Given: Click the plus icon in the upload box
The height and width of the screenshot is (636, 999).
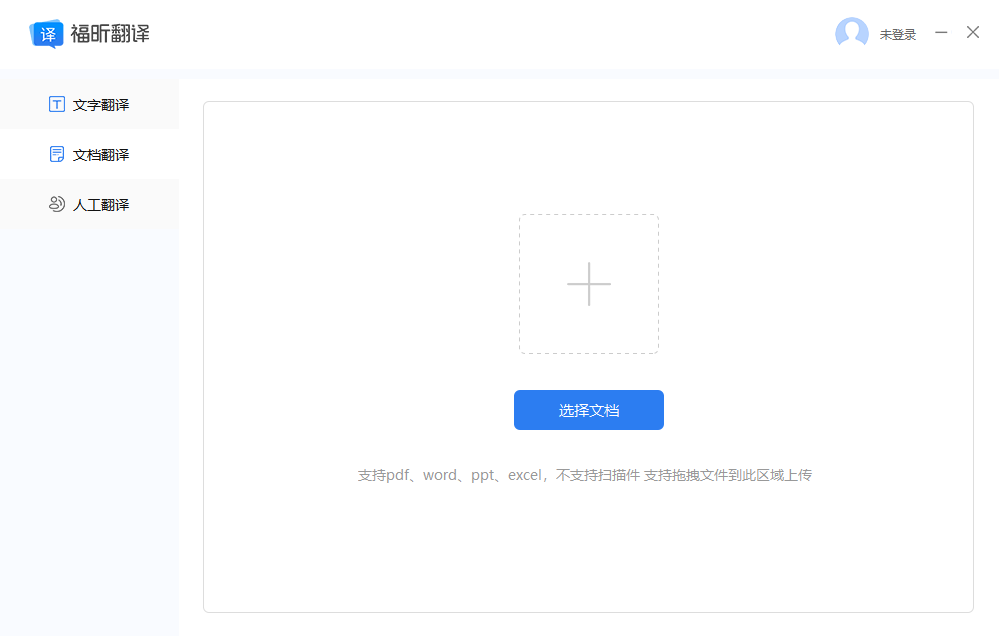Looking at the screenshot, I should pos(589,284).
